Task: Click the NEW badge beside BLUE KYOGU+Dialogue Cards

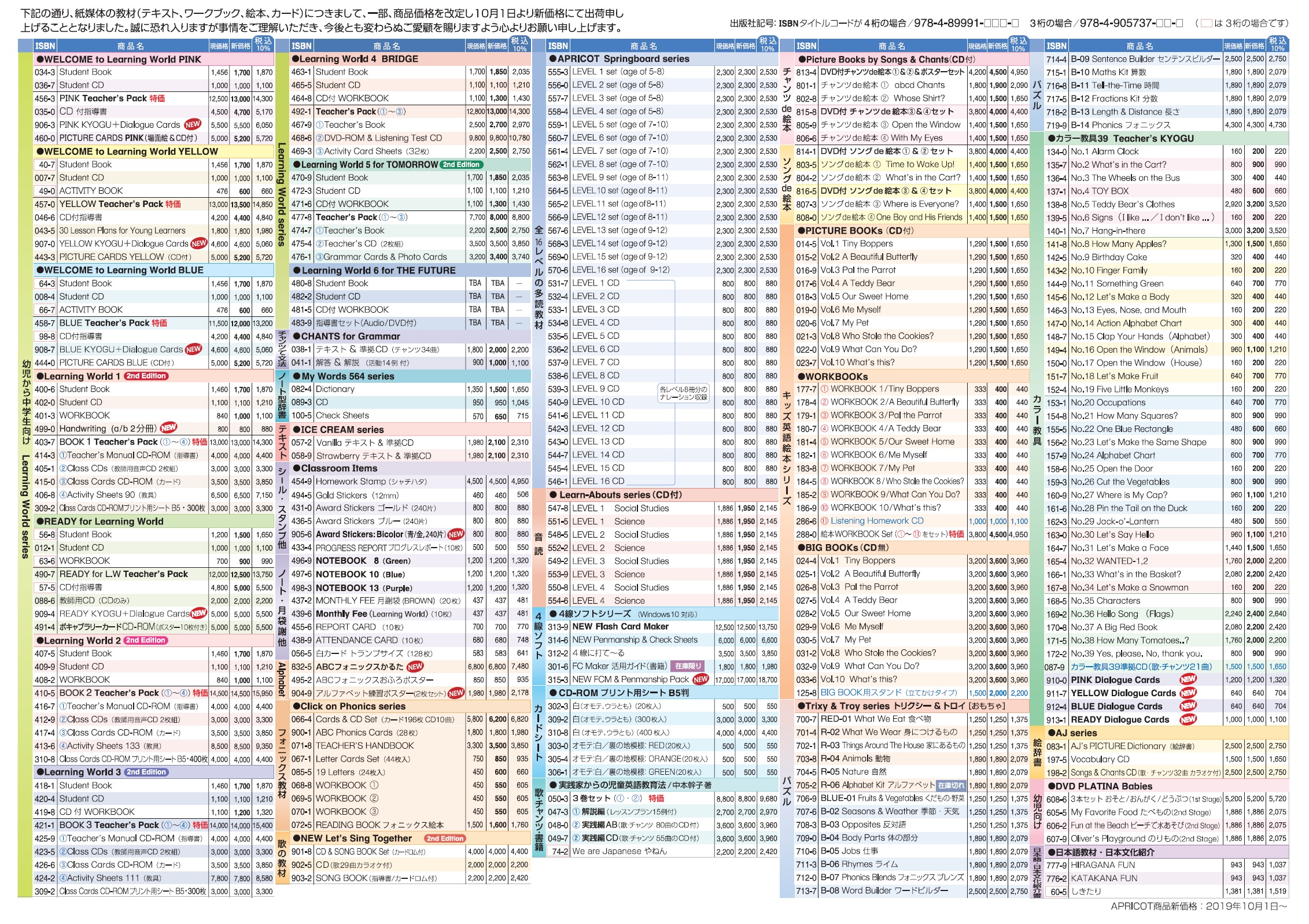Action: [194, 349]
